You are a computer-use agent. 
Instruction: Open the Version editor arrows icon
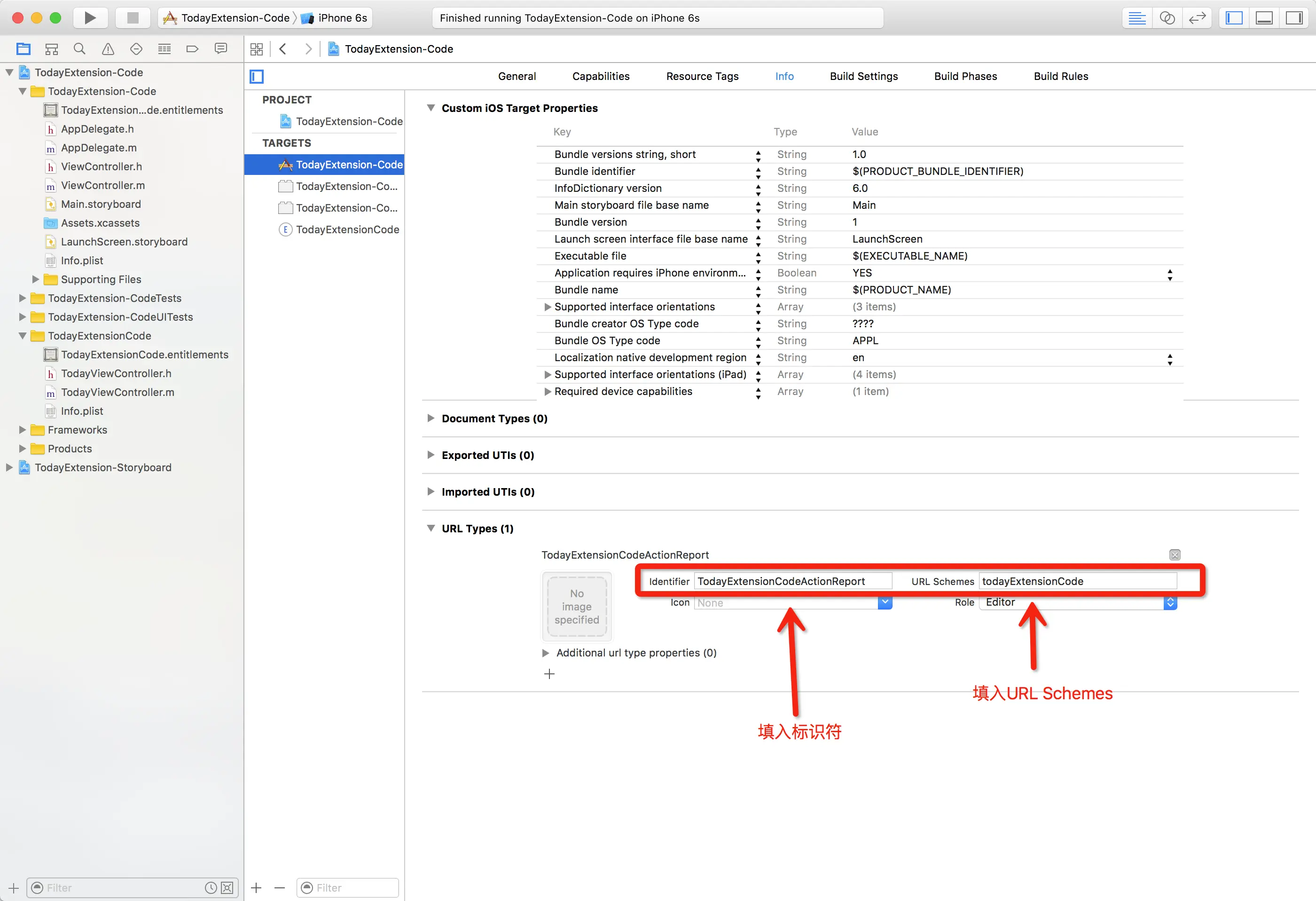pos(1197,17)
